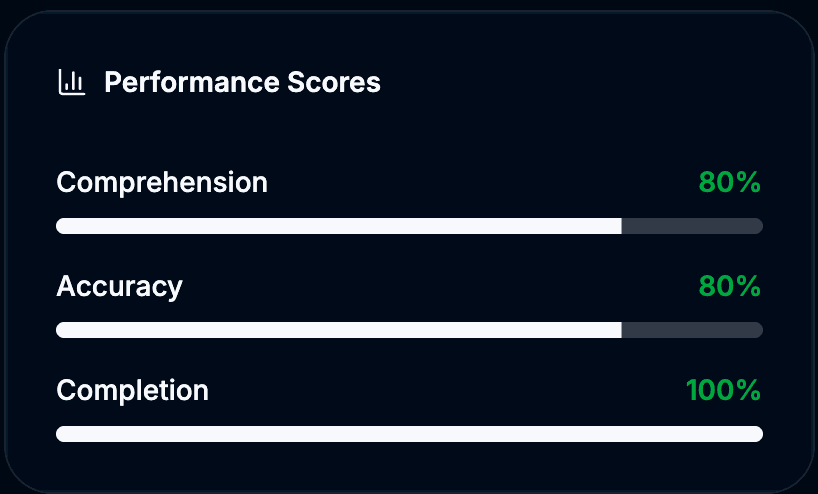Click the gray unfilled part of Comprehension bar

[692, 226]
